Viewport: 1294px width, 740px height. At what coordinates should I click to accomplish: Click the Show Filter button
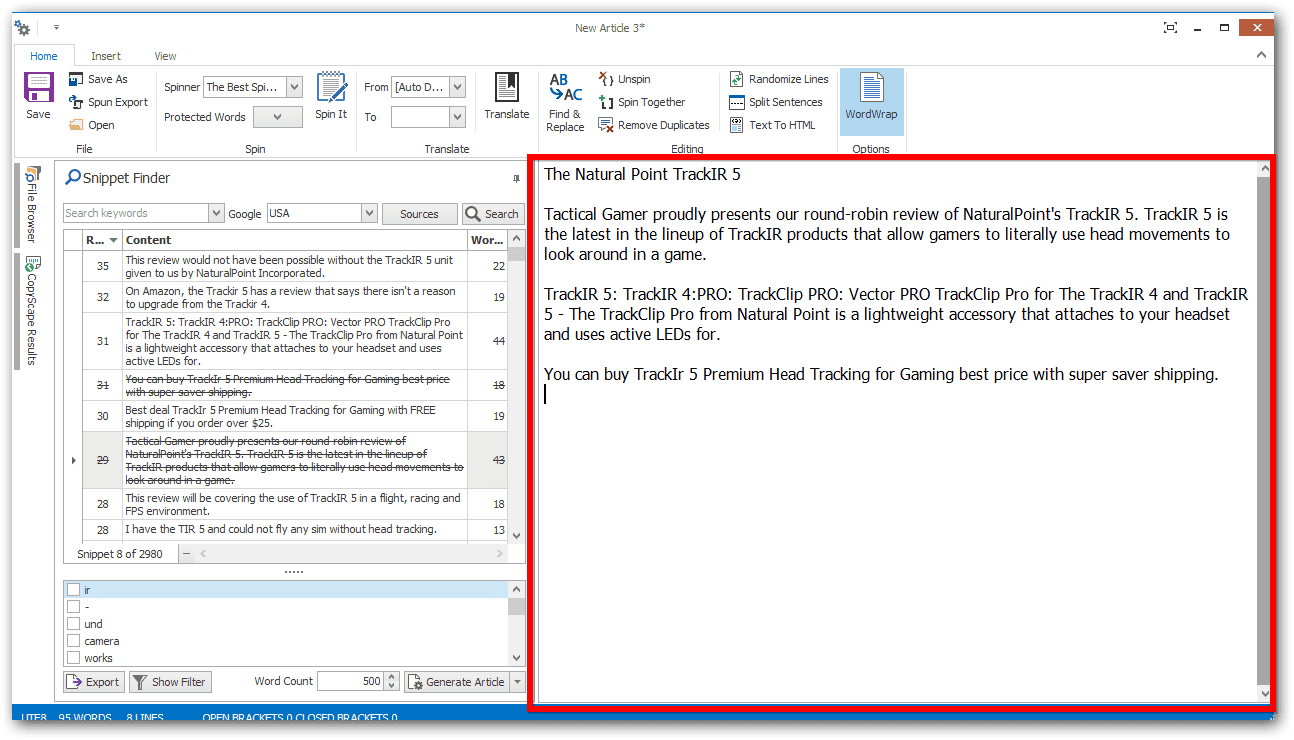click(169, 682)
